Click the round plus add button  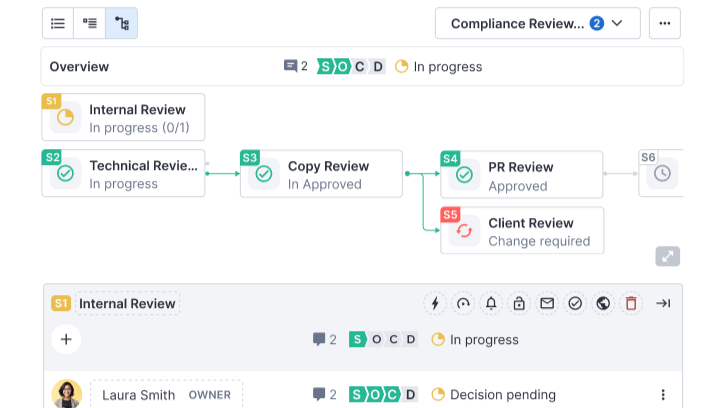pos(66,339)
